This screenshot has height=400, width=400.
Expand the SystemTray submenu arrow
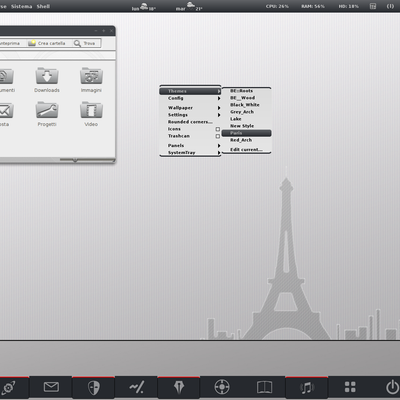point(219,153)
